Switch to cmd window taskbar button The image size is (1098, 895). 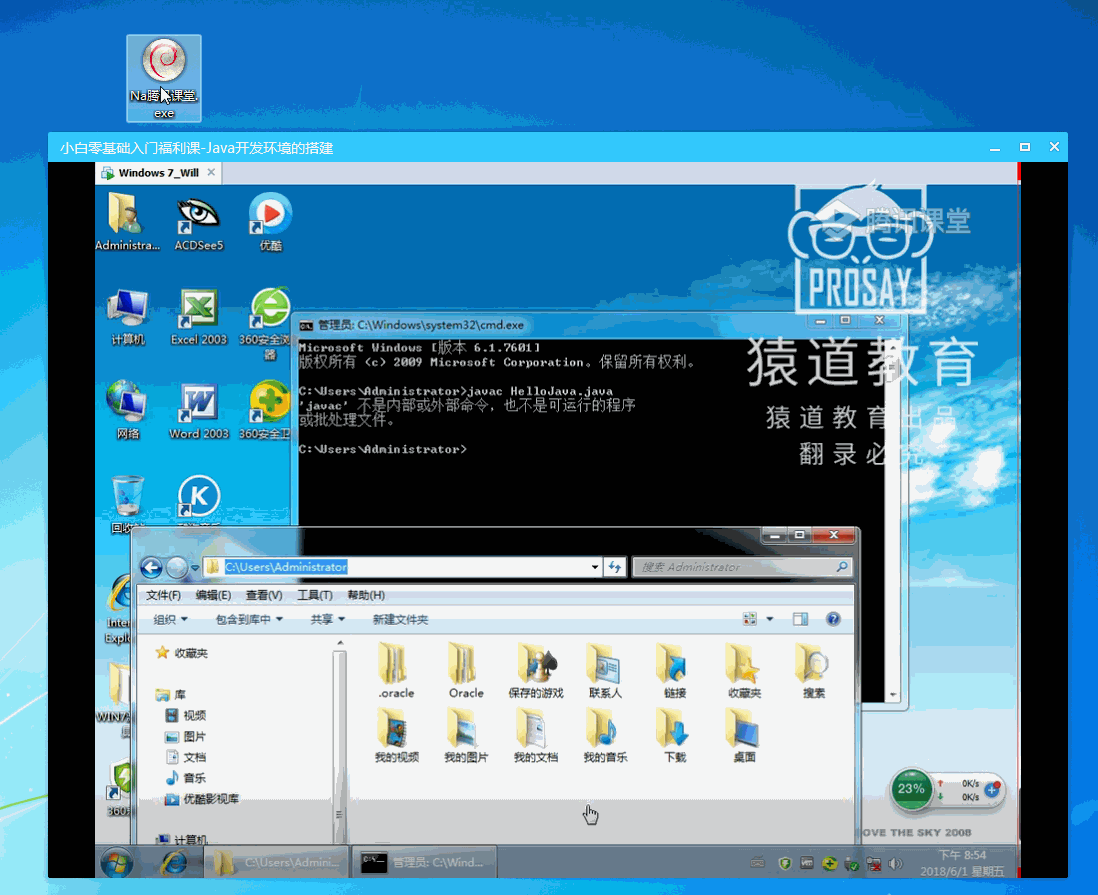(424, 862)
